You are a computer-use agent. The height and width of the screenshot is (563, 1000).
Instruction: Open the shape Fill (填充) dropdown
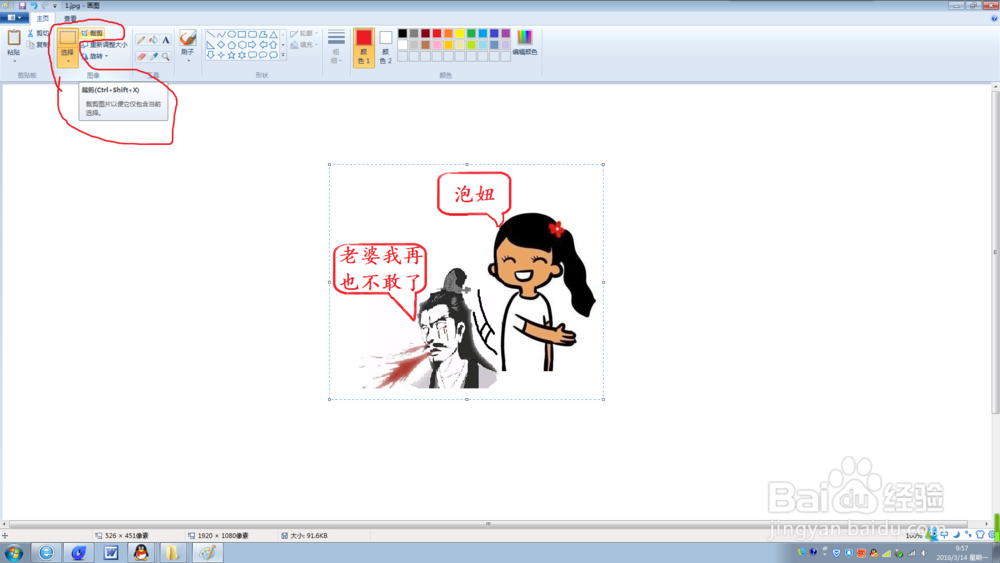(x=304, y=45)
